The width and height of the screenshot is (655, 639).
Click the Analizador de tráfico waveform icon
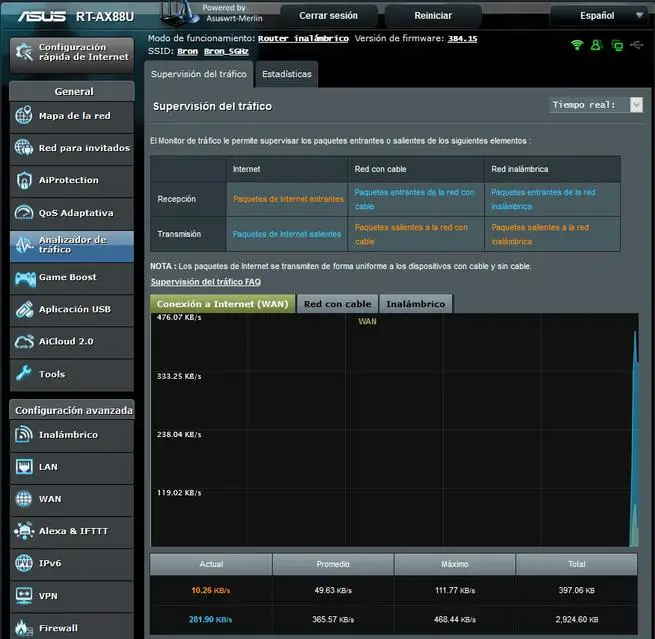pyautogui.click(x=24, y=245)
